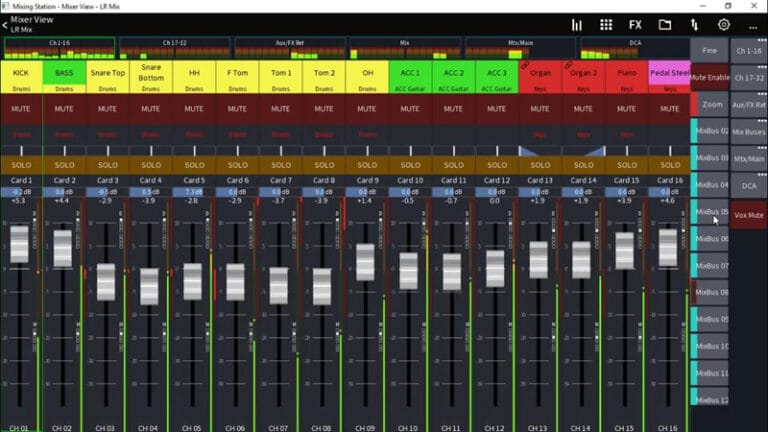This screenshot has width=768, height=432.
Task: Switch to the Mtx/Main layer button
Action: click(749, 159)
